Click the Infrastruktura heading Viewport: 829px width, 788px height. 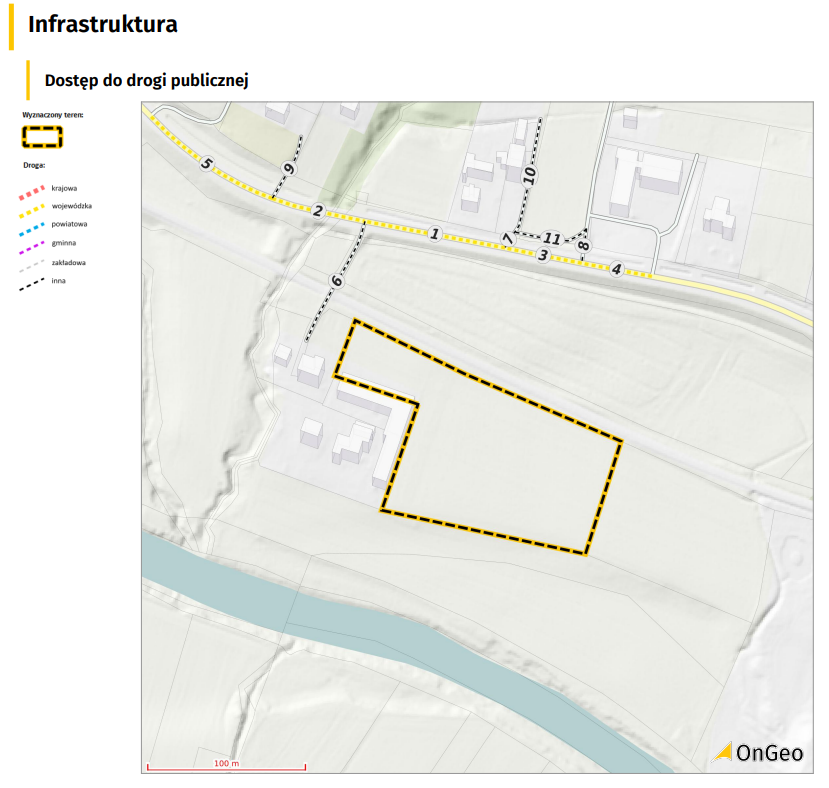103,25
